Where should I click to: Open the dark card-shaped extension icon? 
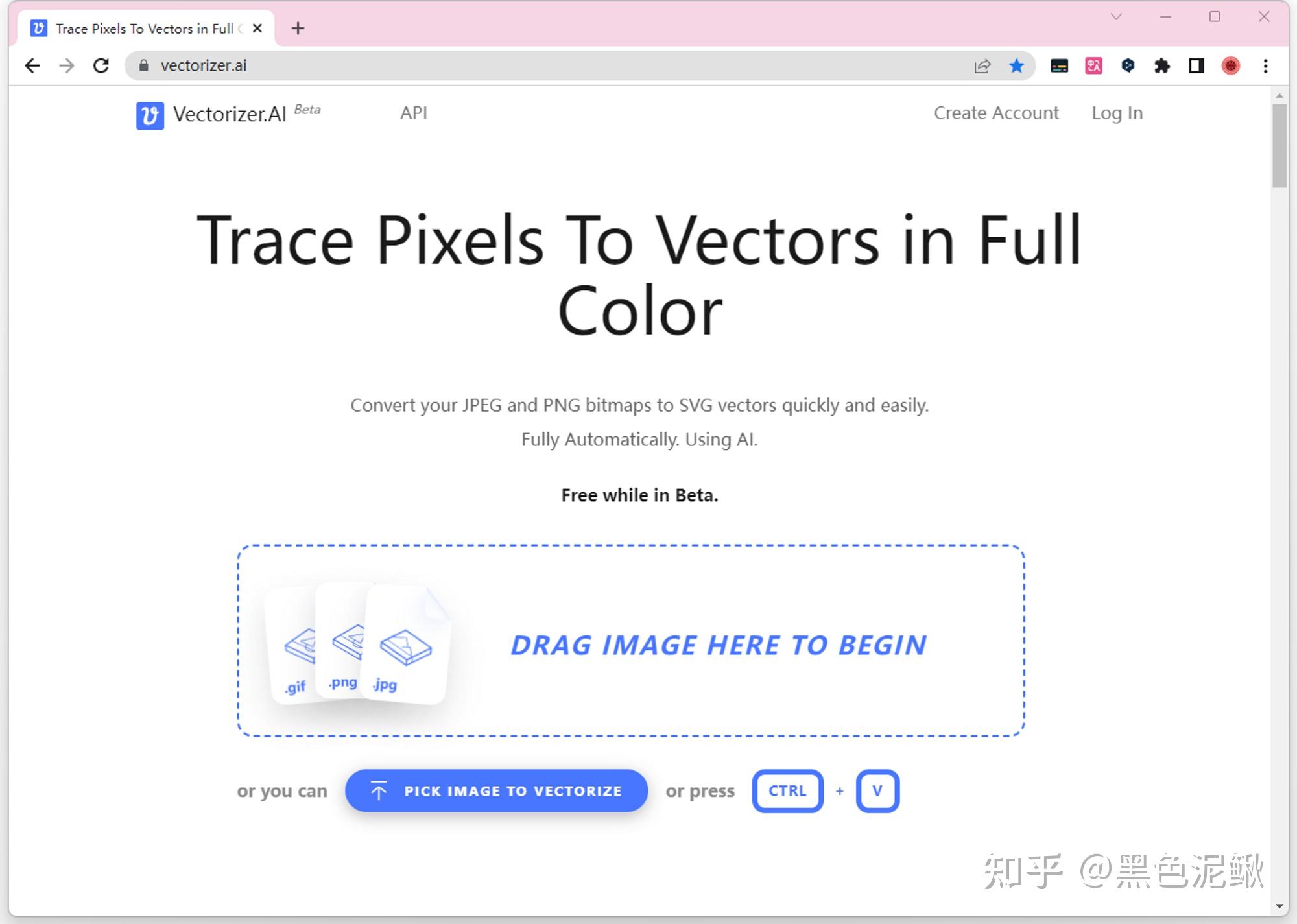click(1059, 65)
